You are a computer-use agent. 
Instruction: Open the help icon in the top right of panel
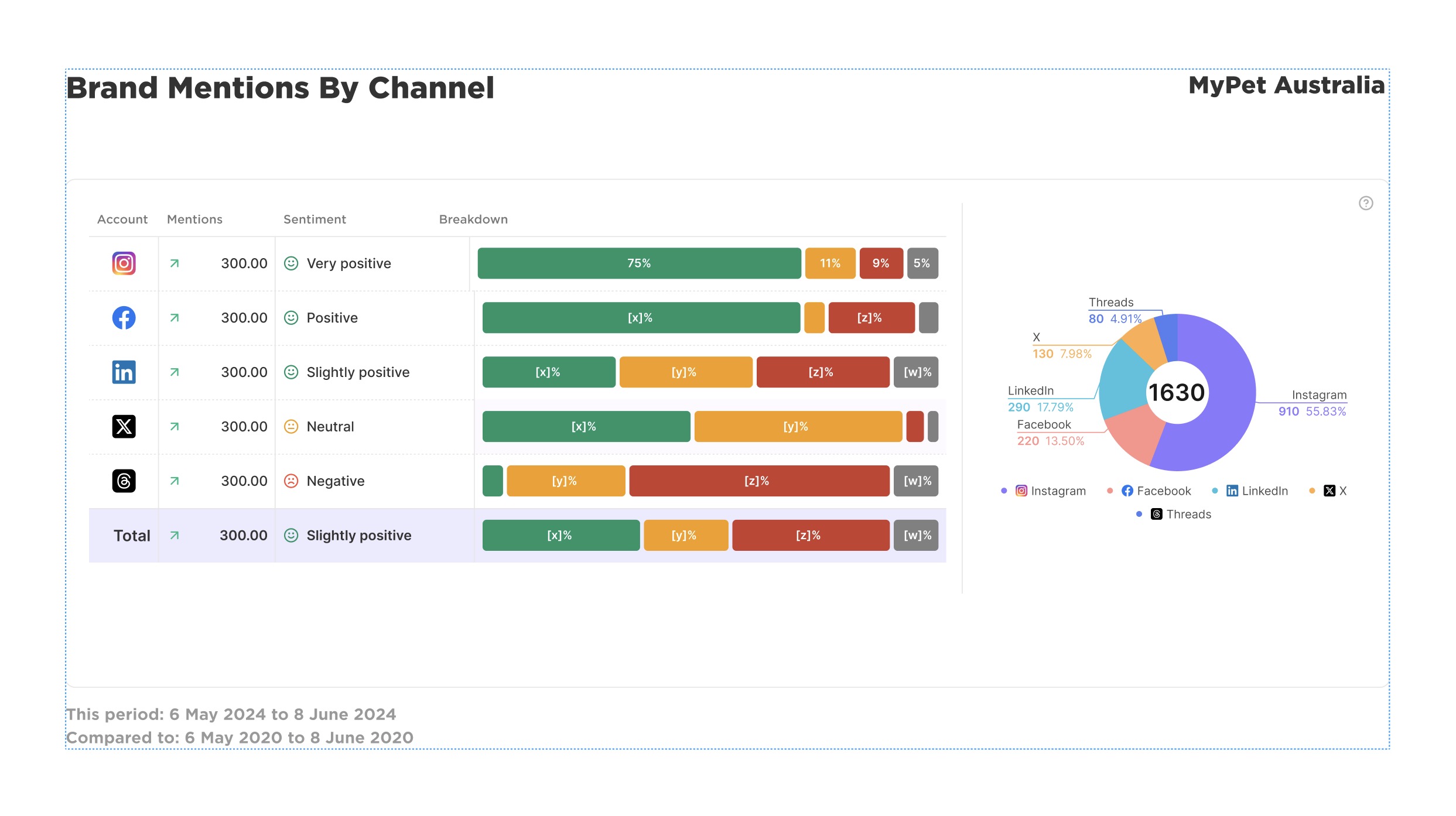pyautogui.click(x=1365, y=203)
